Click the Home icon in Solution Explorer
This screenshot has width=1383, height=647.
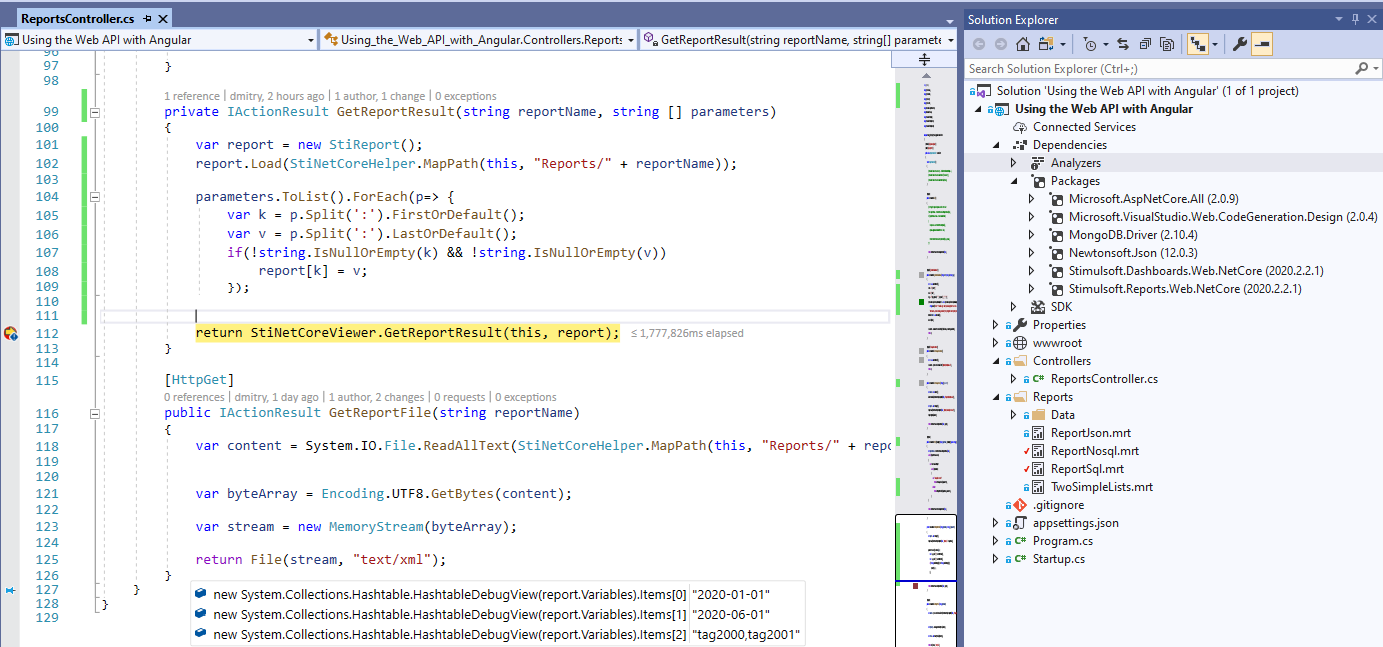click(x=1023, y=44)
